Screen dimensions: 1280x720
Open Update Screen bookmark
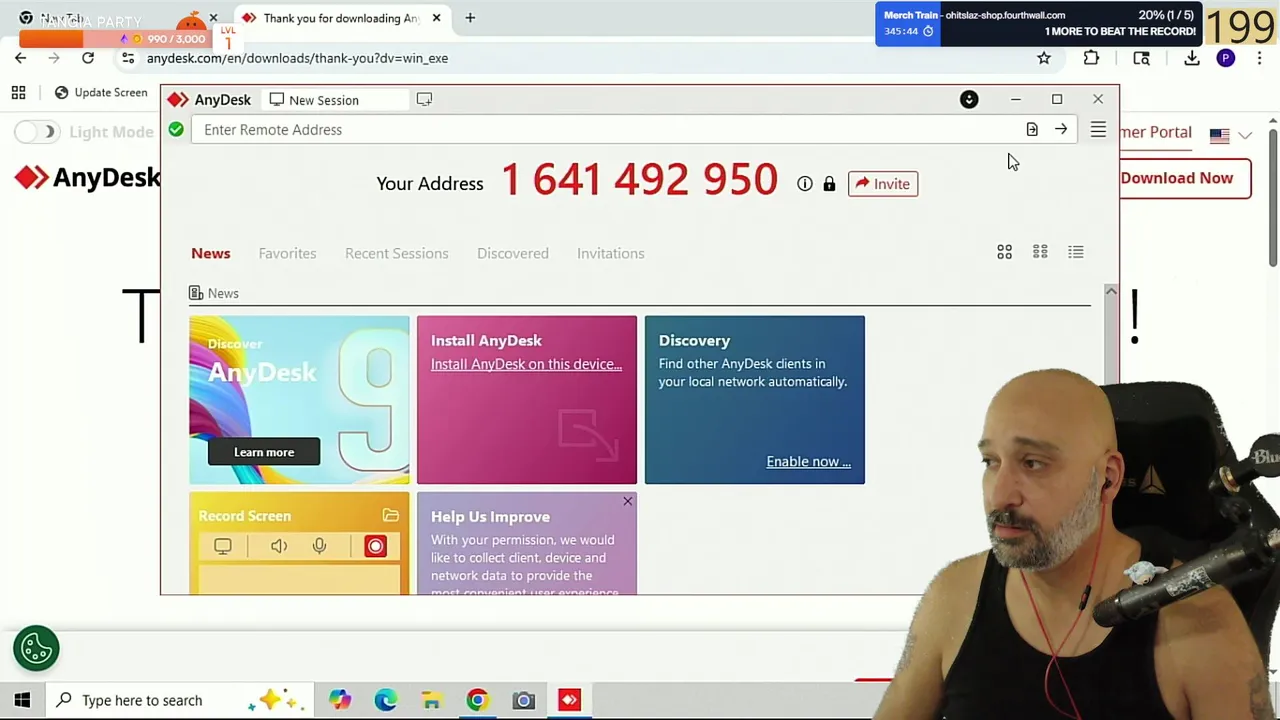[x=101, y=93]
